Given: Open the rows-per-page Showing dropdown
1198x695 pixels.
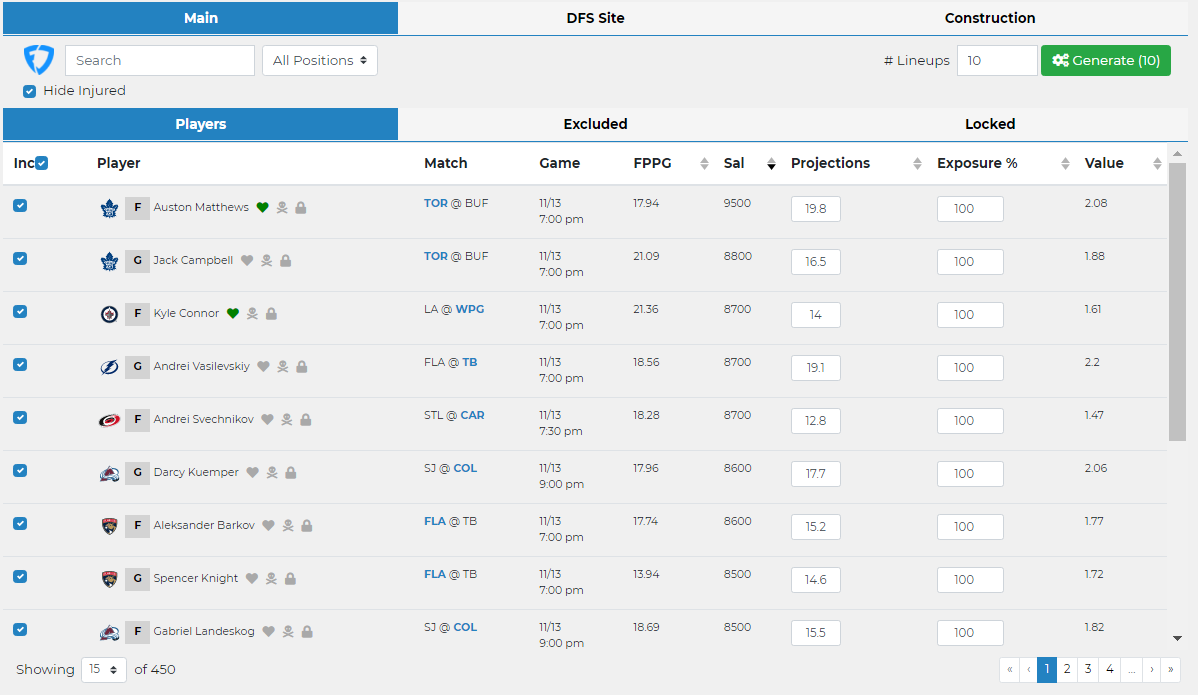Looking at the screenshot, I should pos(103,669).
